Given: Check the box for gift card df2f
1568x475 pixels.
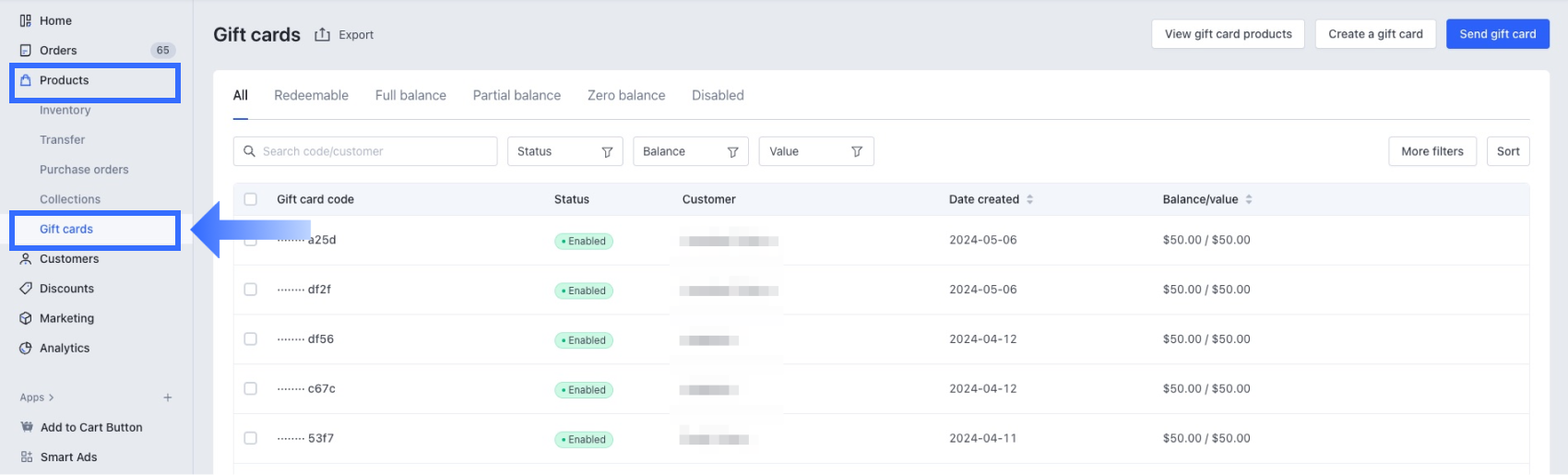Looking at the screenshot, I should point(251,290).
